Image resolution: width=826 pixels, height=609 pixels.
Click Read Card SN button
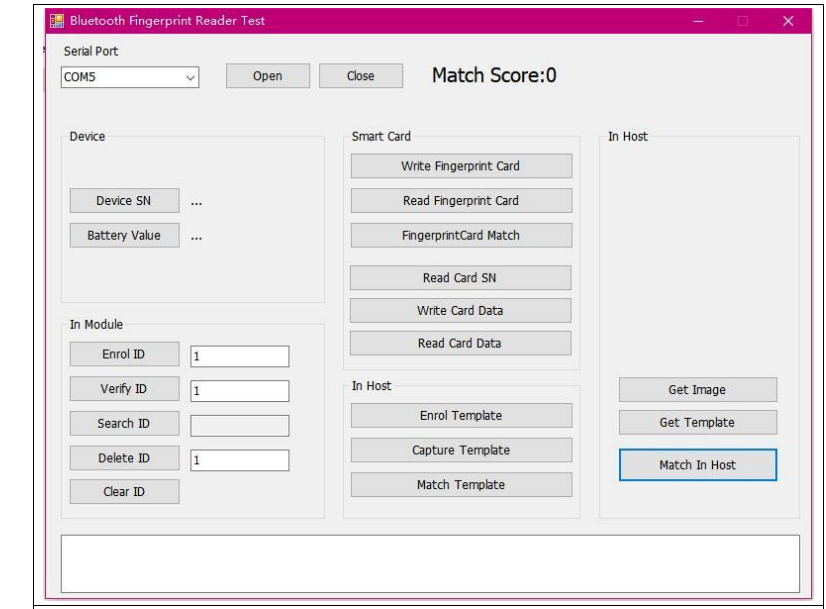coord(460,278)
